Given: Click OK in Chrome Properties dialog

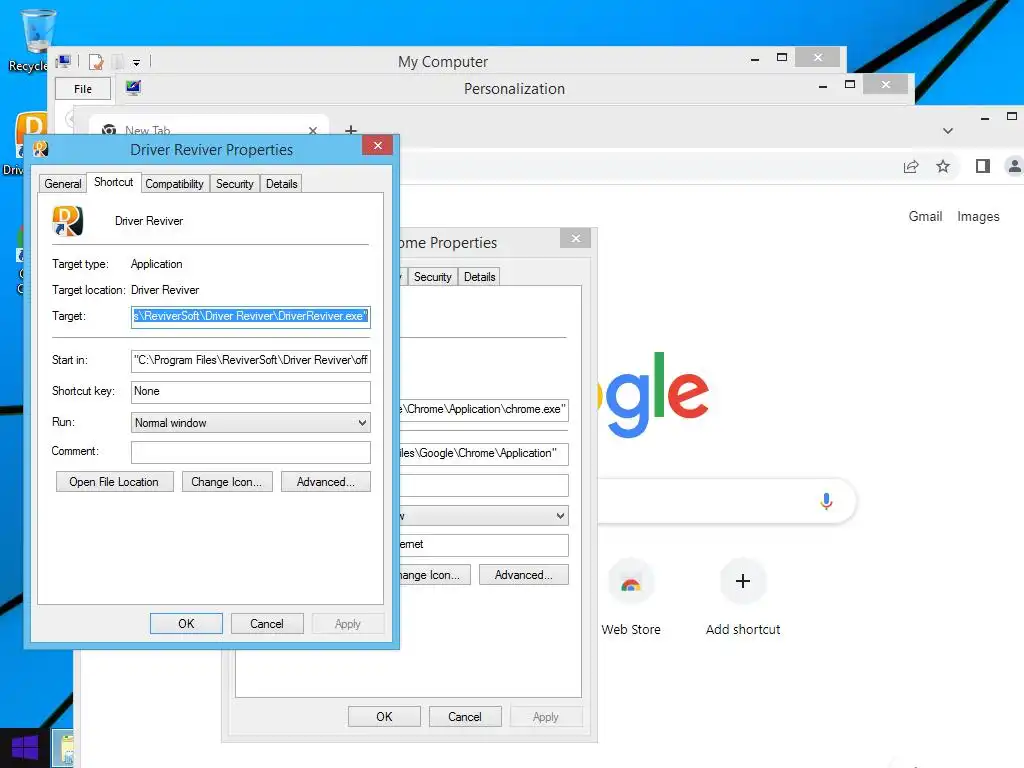Looking at the screenshot, I should click(x=384, y=716).
